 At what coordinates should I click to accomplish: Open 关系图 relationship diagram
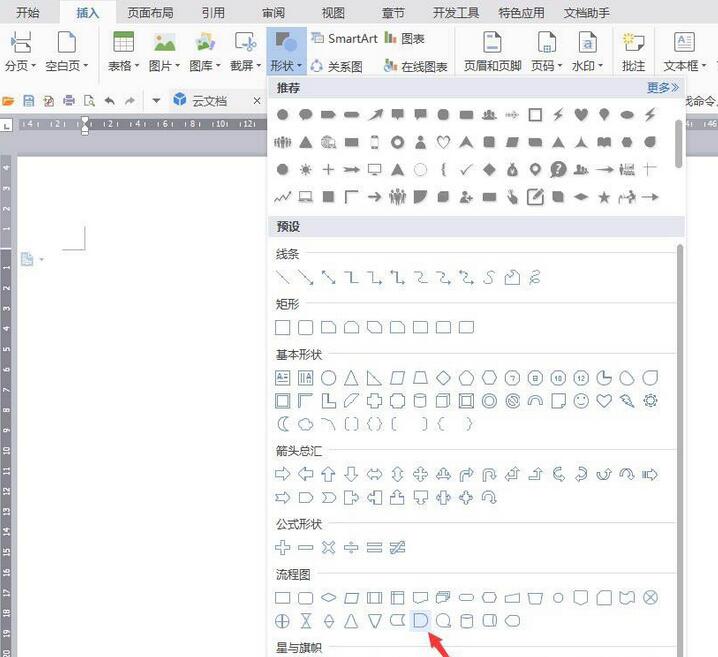click(337, 66)
